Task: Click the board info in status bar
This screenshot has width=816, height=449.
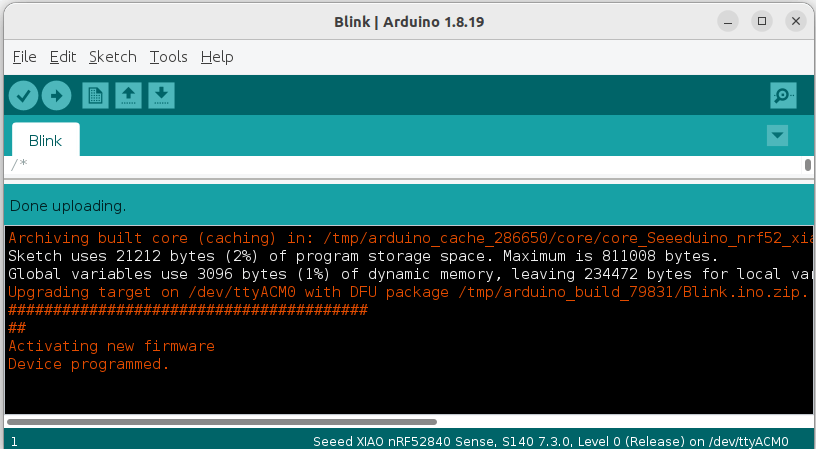Action: click(550, 441)
